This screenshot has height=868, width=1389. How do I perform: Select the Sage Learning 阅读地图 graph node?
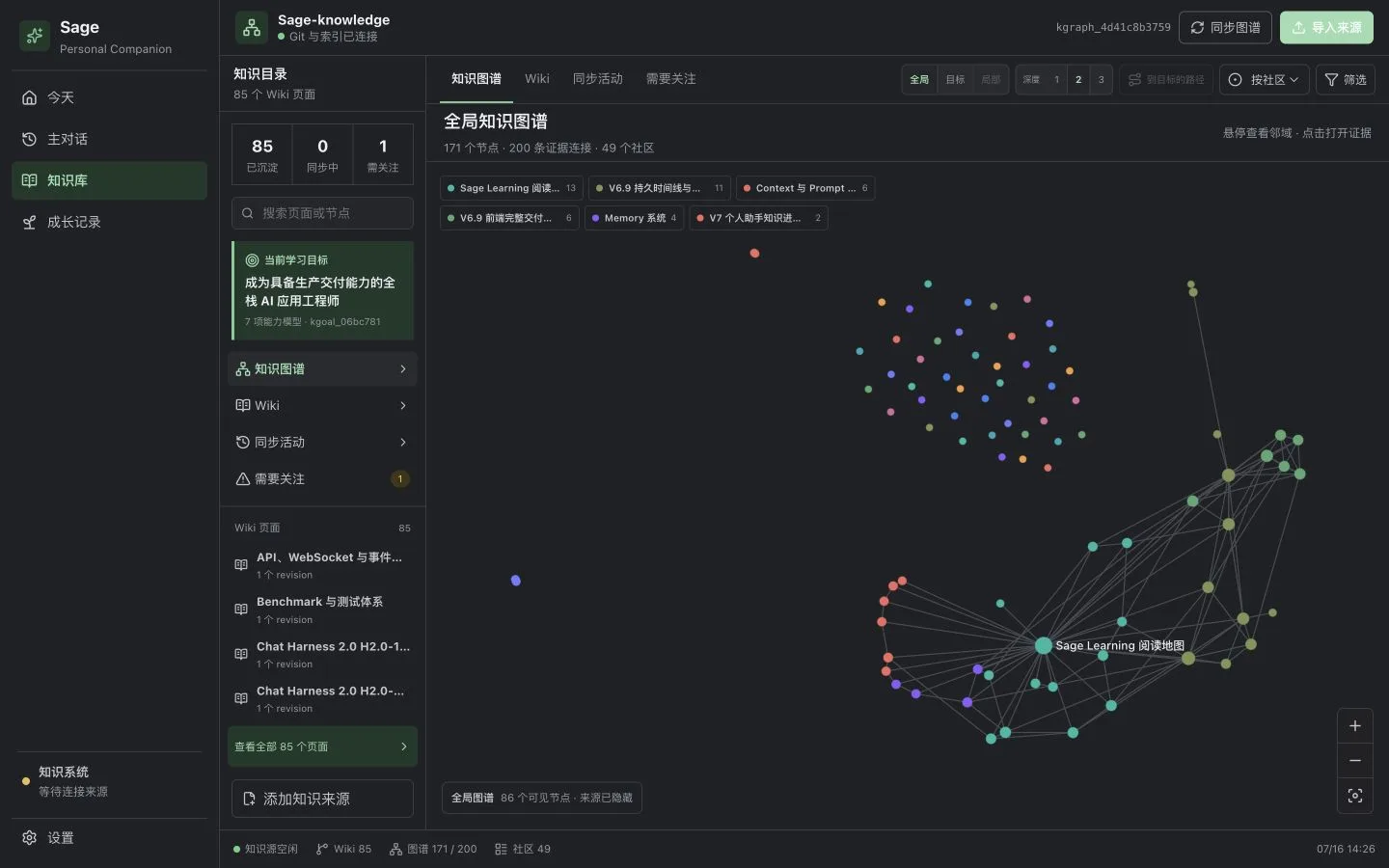1043,645
